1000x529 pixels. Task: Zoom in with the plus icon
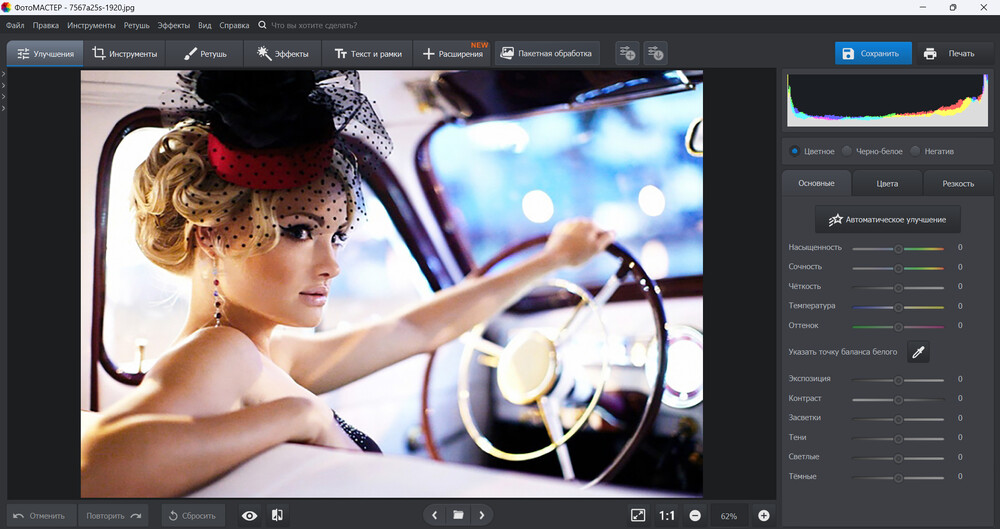(763, 516)
